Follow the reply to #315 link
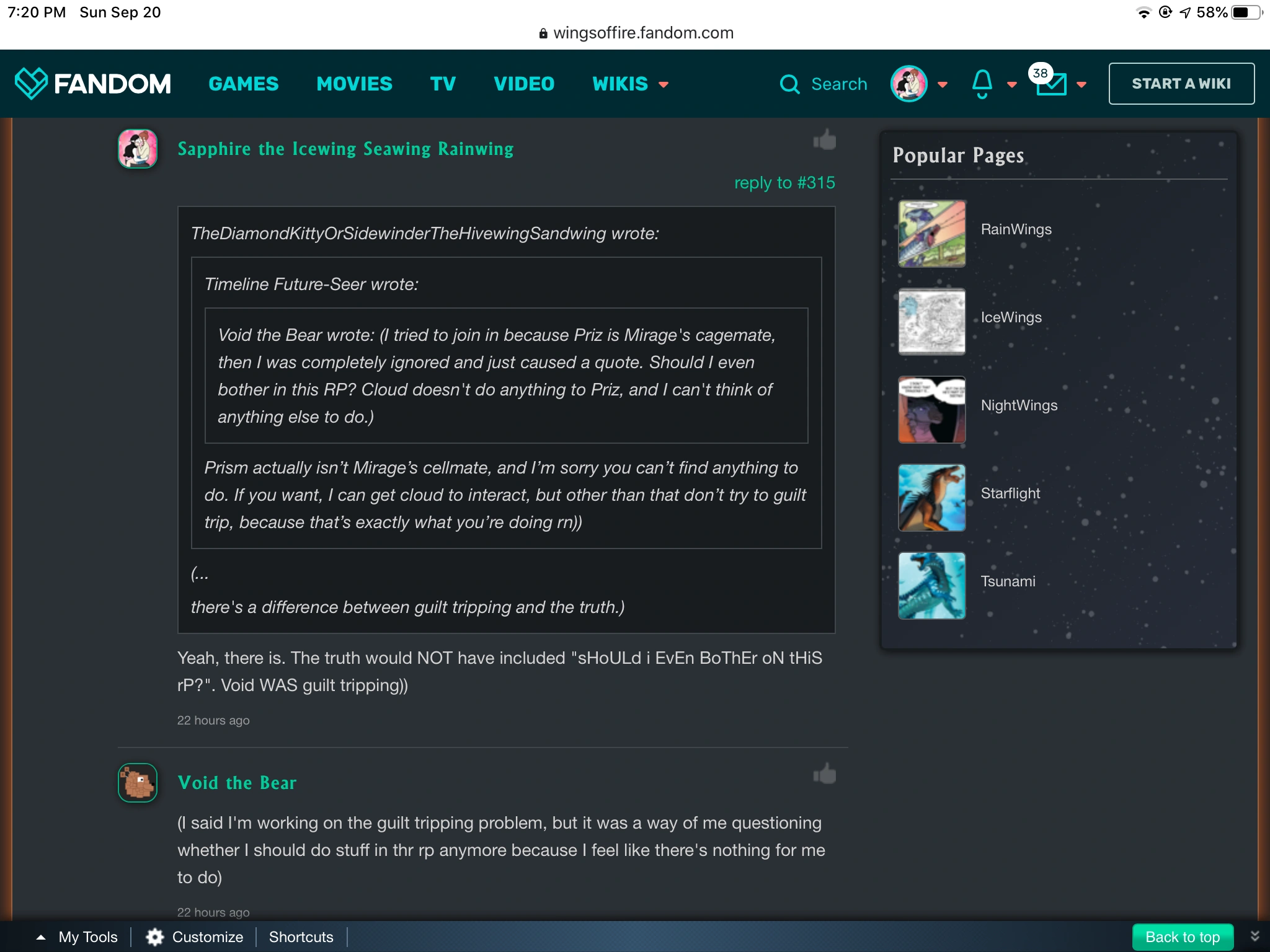The width and height of the screenshot is (1270, 952). point(784,183)
